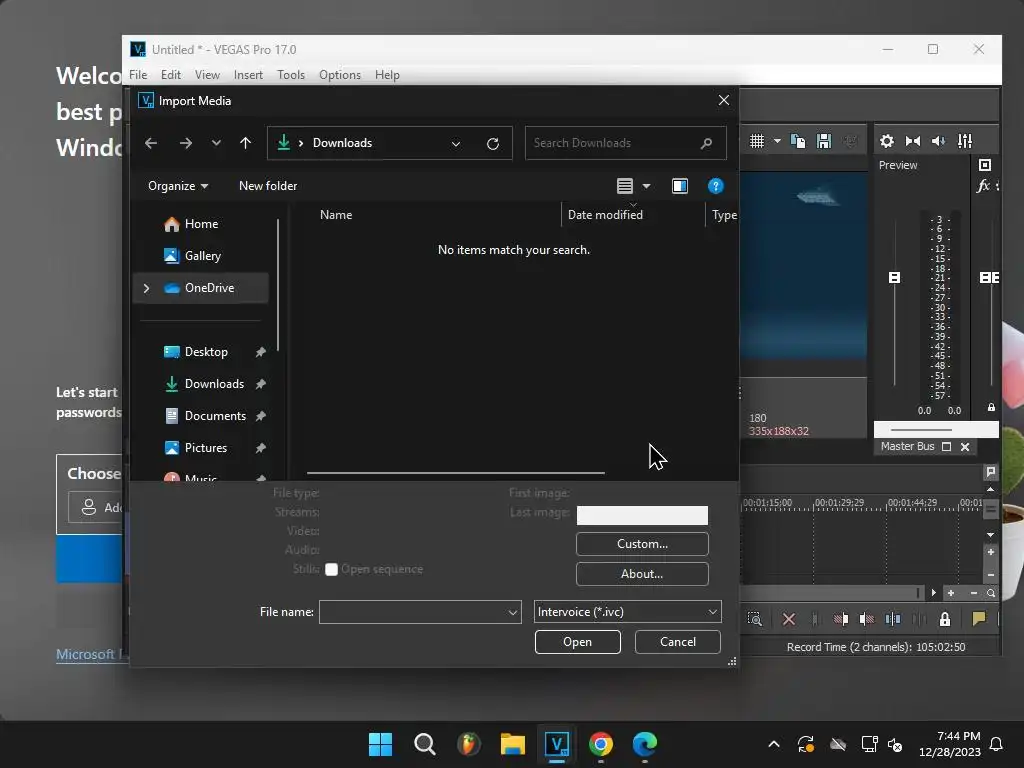This screenshot has width=1024, height=768.
Task: Open the View menu
Action: point(207,75)
